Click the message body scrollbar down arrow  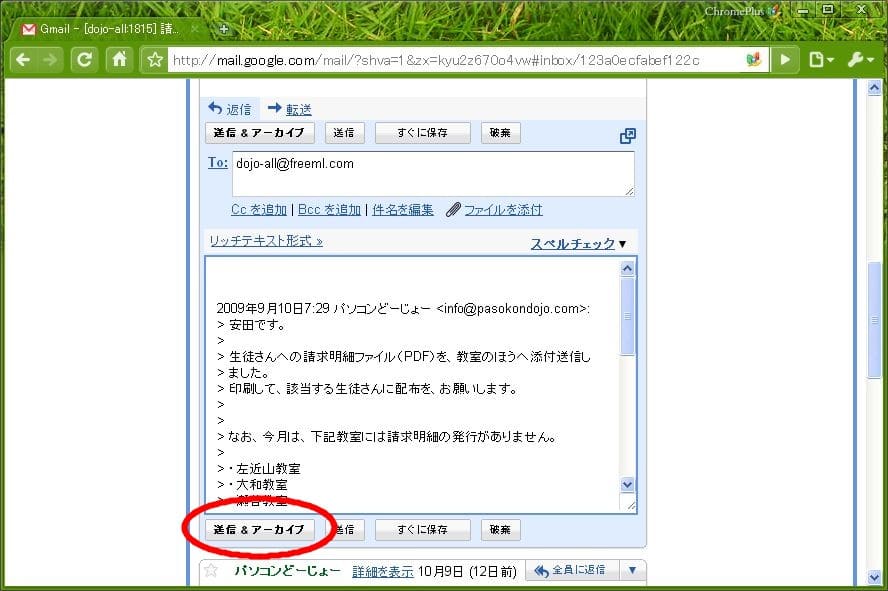pos(628,484)
